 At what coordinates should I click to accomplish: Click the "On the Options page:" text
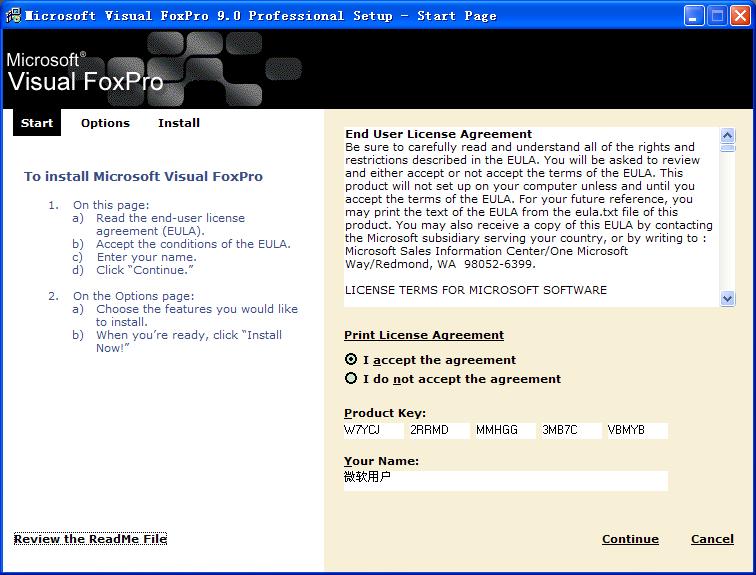click(134, 295)
